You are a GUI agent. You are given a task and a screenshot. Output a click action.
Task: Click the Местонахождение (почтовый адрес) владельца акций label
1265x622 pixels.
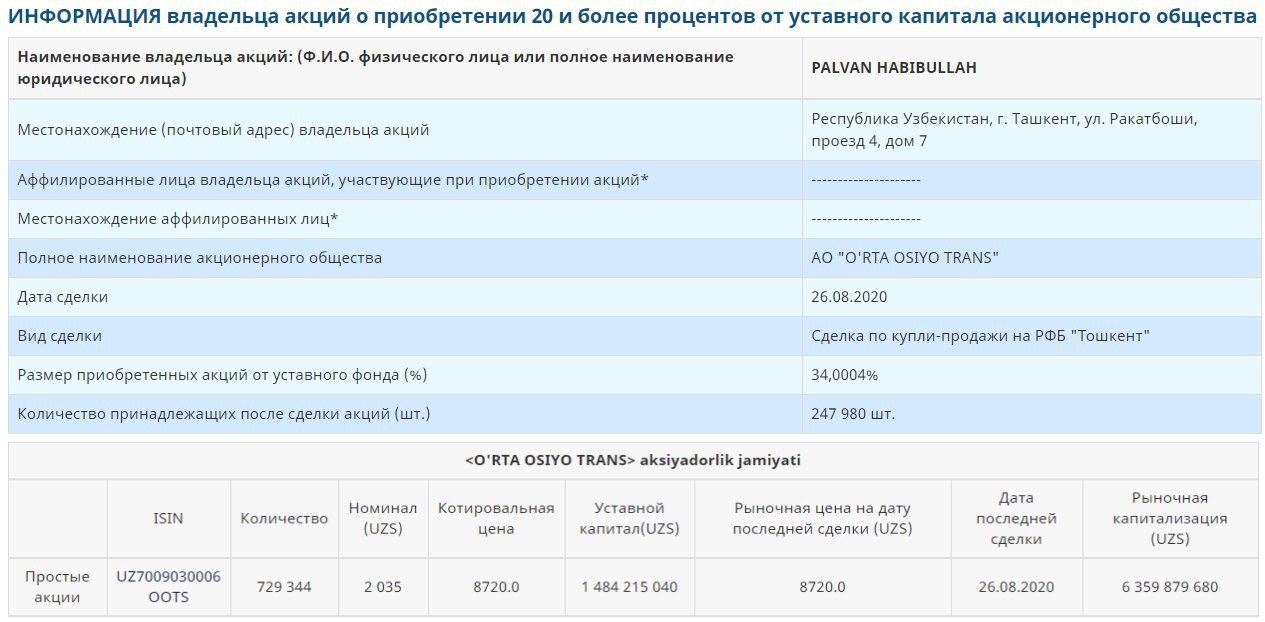pos(223,130)
